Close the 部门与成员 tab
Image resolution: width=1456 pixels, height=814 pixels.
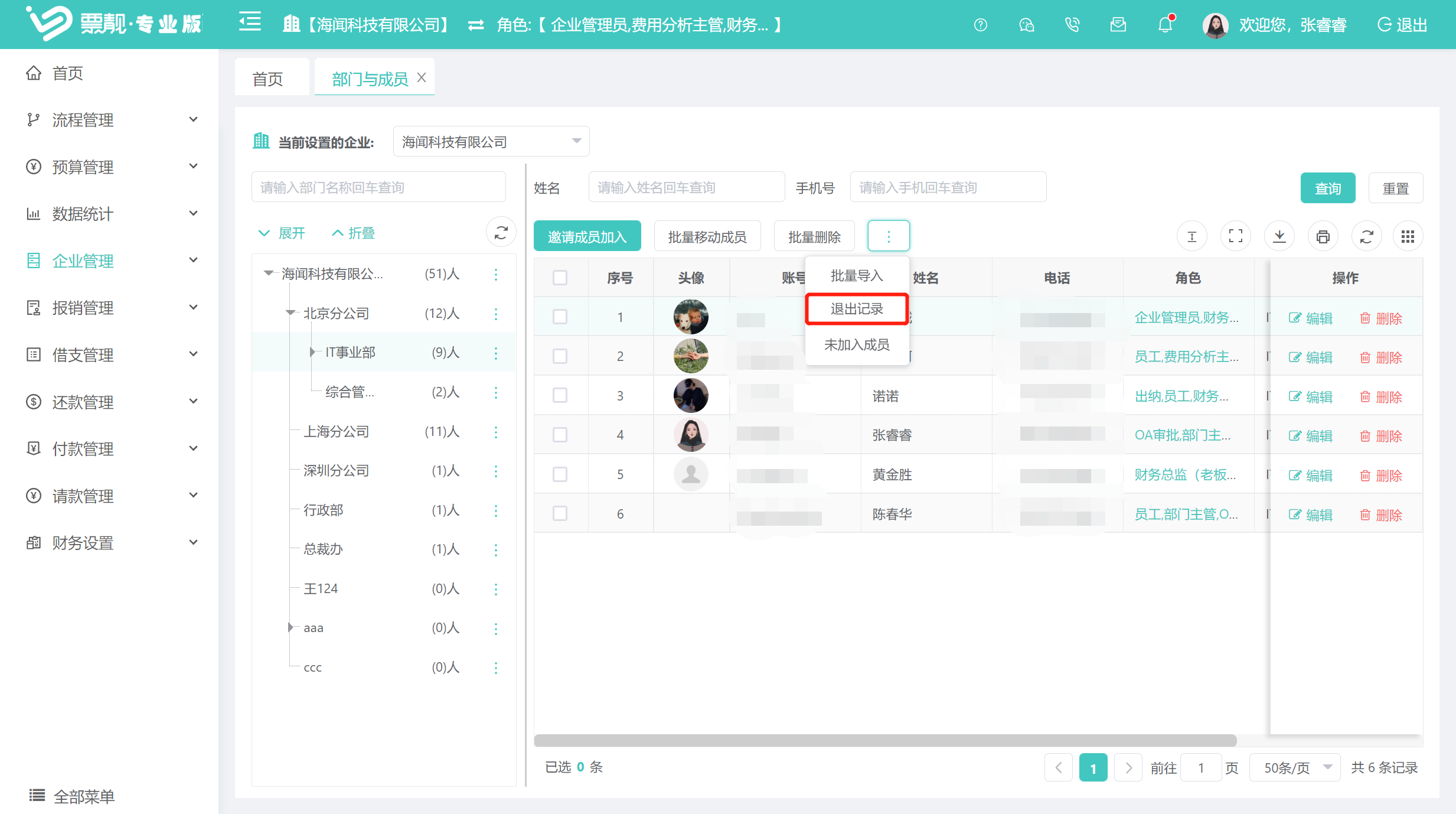point(422,77)
